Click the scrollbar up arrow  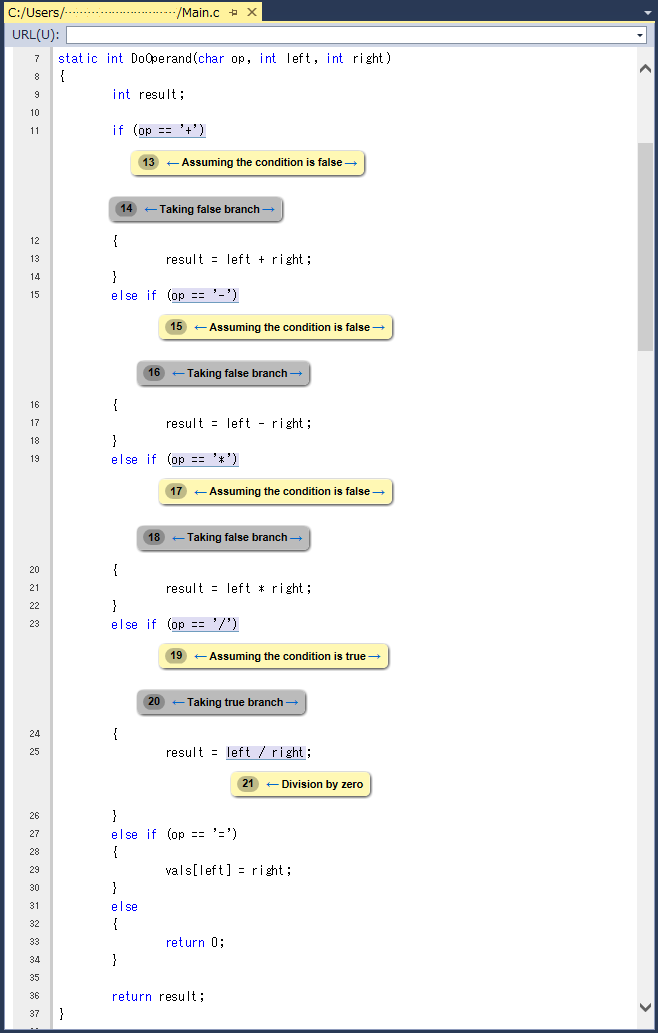coord(645,67)
